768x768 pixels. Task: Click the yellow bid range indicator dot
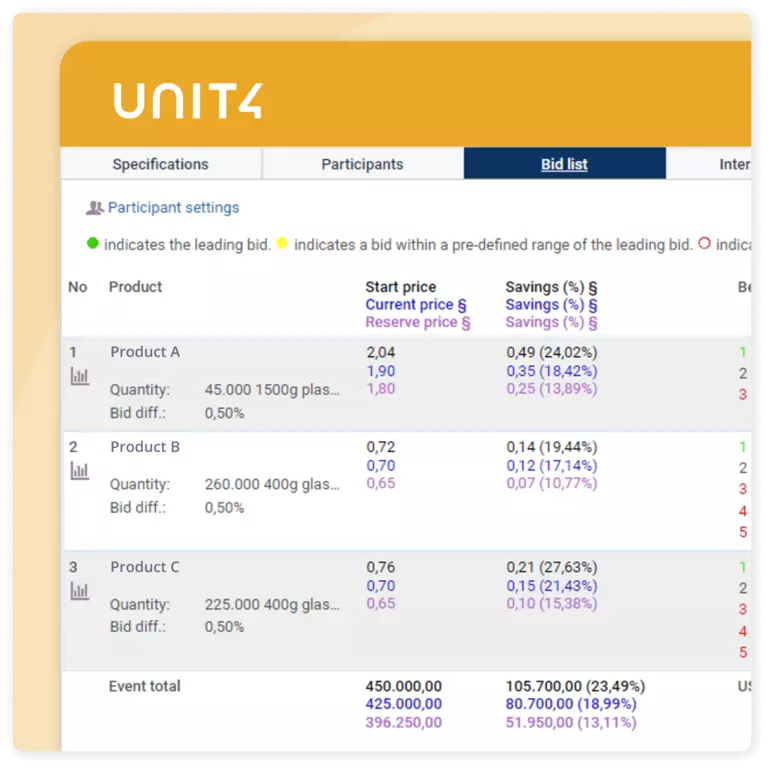pos(282,243)
